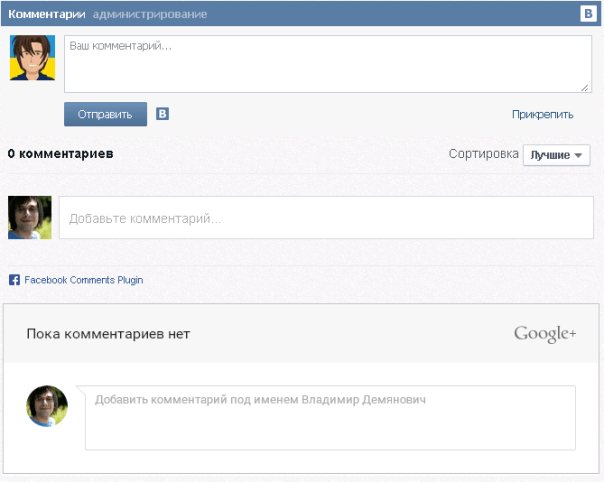
Task: Click the VK icon next to Отправить
Action: click(163, 114)
